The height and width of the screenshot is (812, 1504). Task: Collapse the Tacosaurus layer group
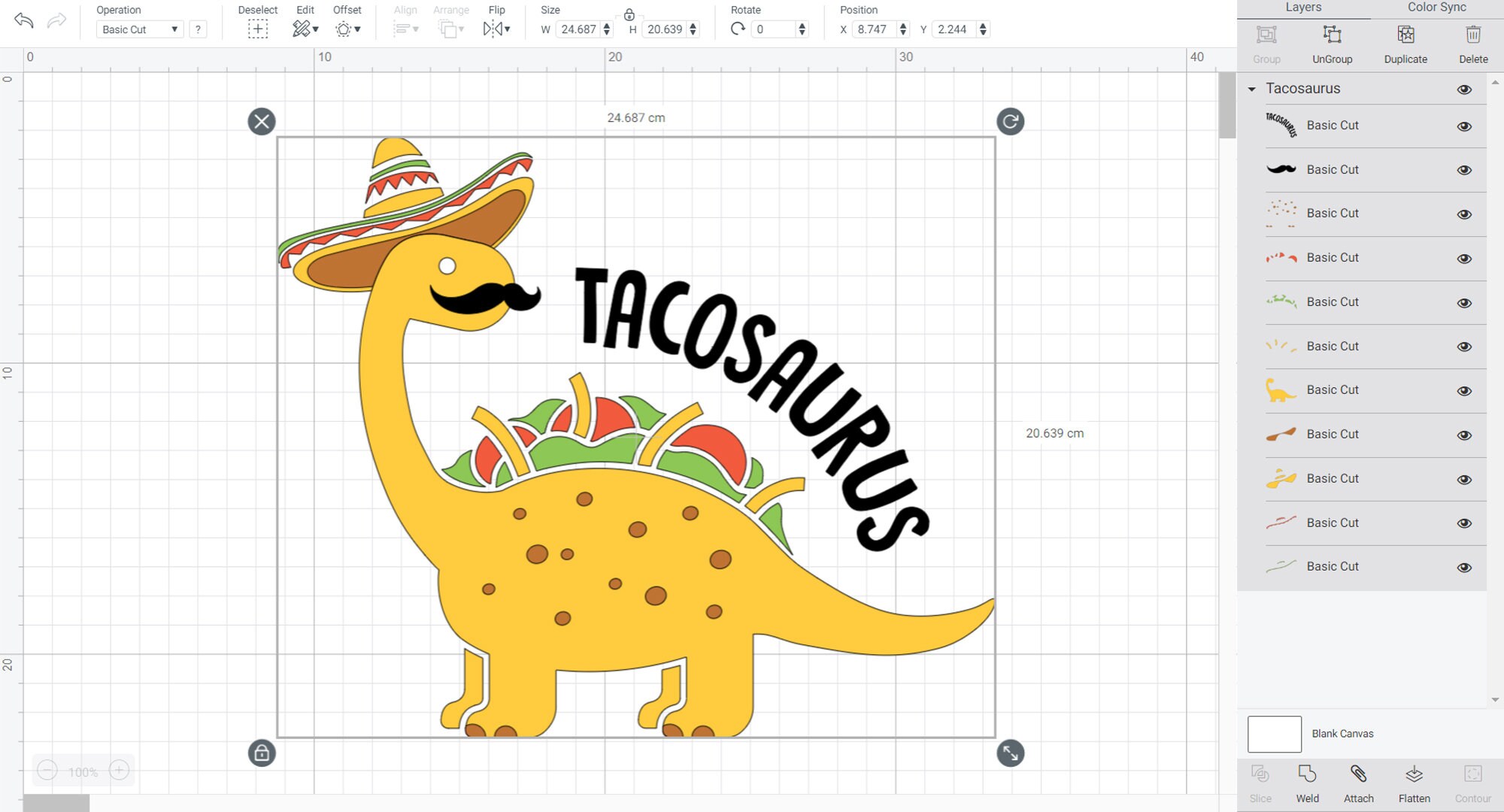click(x=1251, y=89)
